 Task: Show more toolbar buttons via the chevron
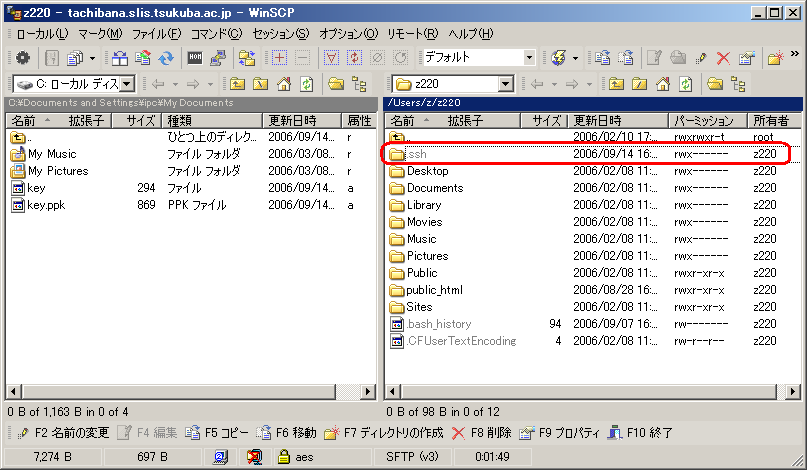coord(795,54)
